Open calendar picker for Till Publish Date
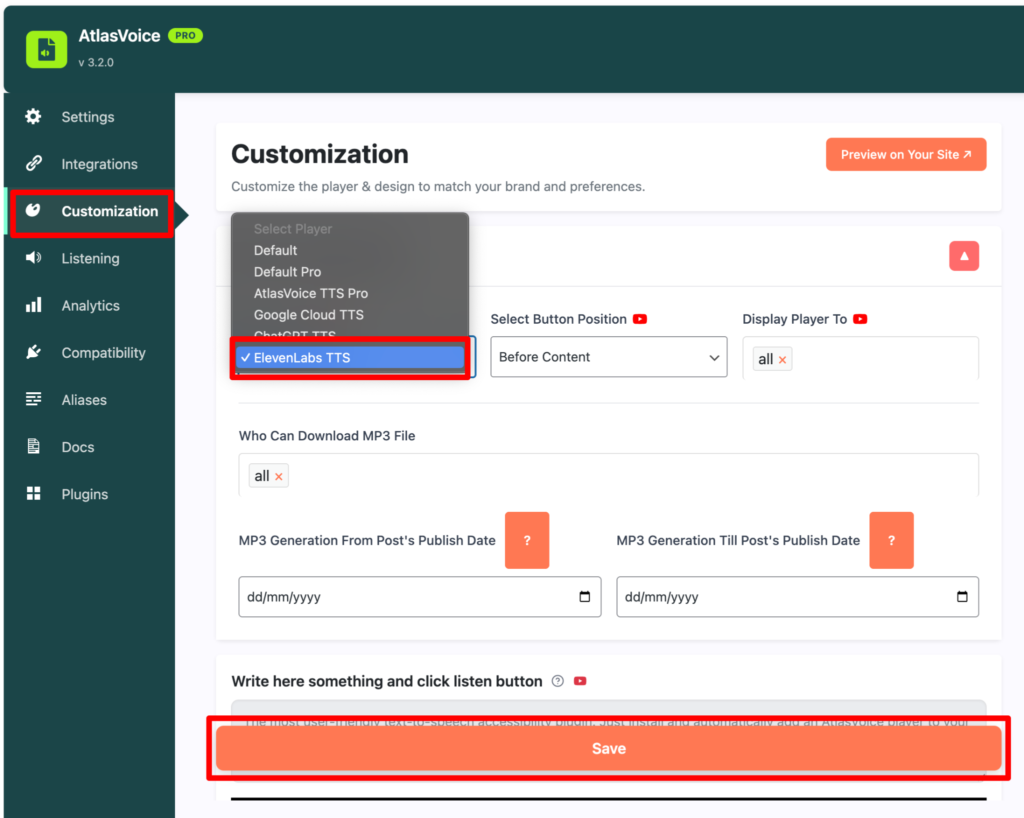 [962, 596]
